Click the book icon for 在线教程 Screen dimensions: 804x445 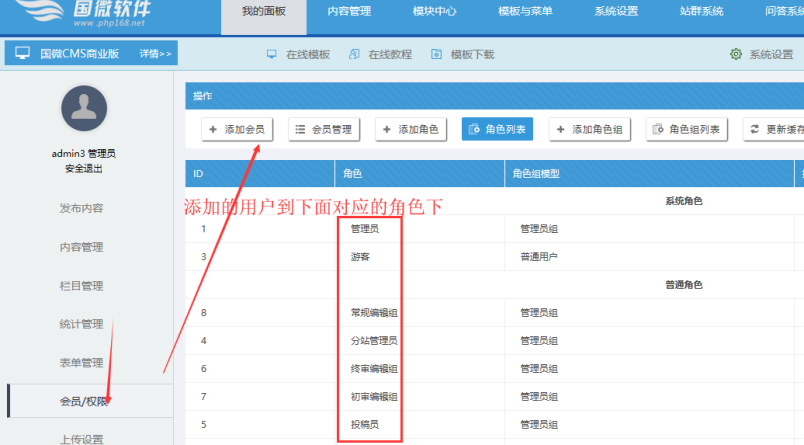click(353, 54)
